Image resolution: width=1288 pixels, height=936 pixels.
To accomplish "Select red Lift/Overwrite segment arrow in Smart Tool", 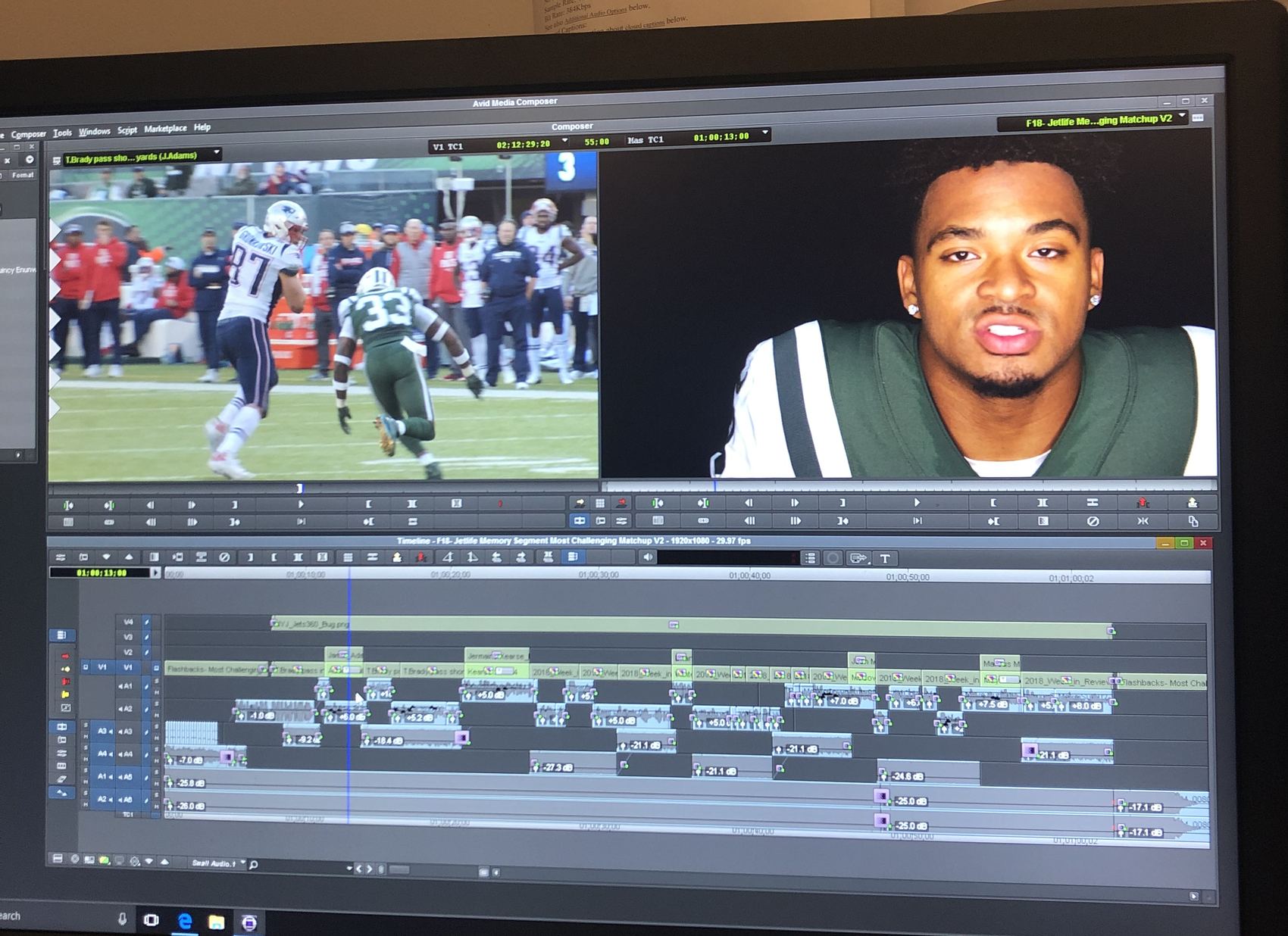I will click(x=65, y=656).
